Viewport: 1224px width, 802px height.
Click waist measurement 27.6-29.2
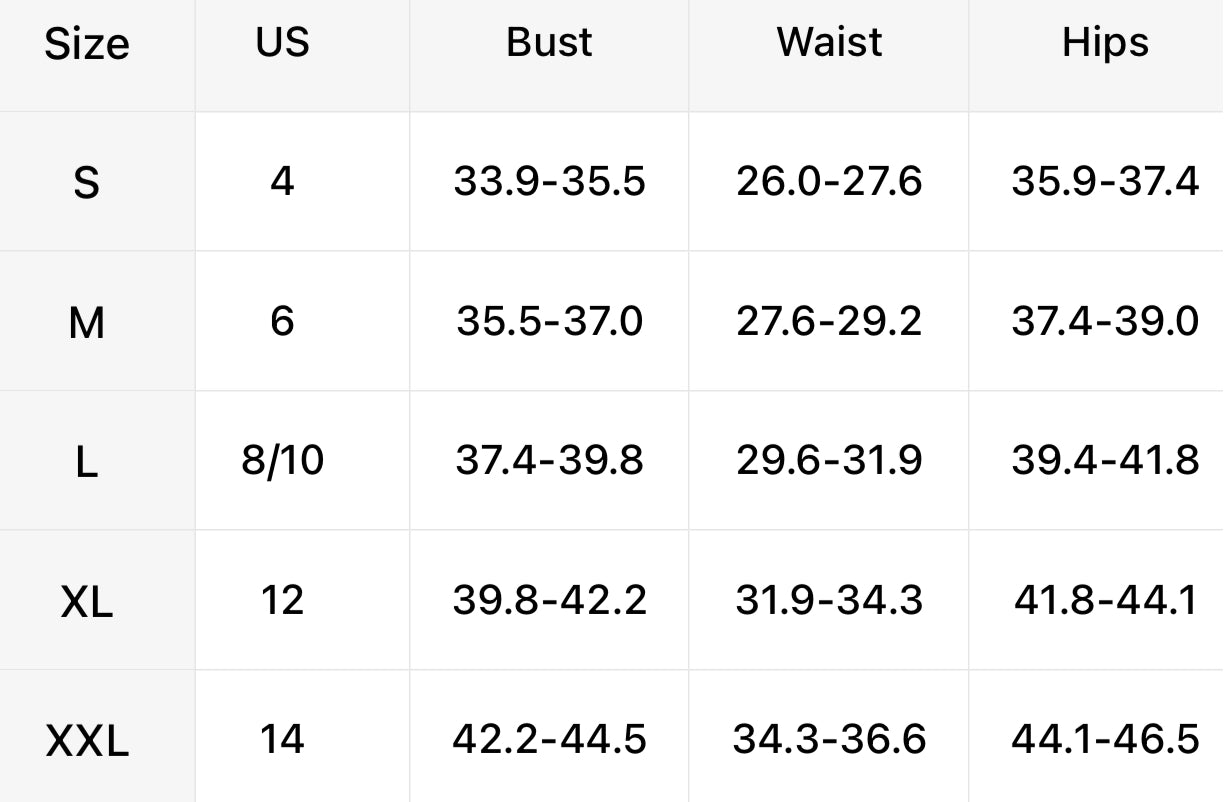(829, 322)
